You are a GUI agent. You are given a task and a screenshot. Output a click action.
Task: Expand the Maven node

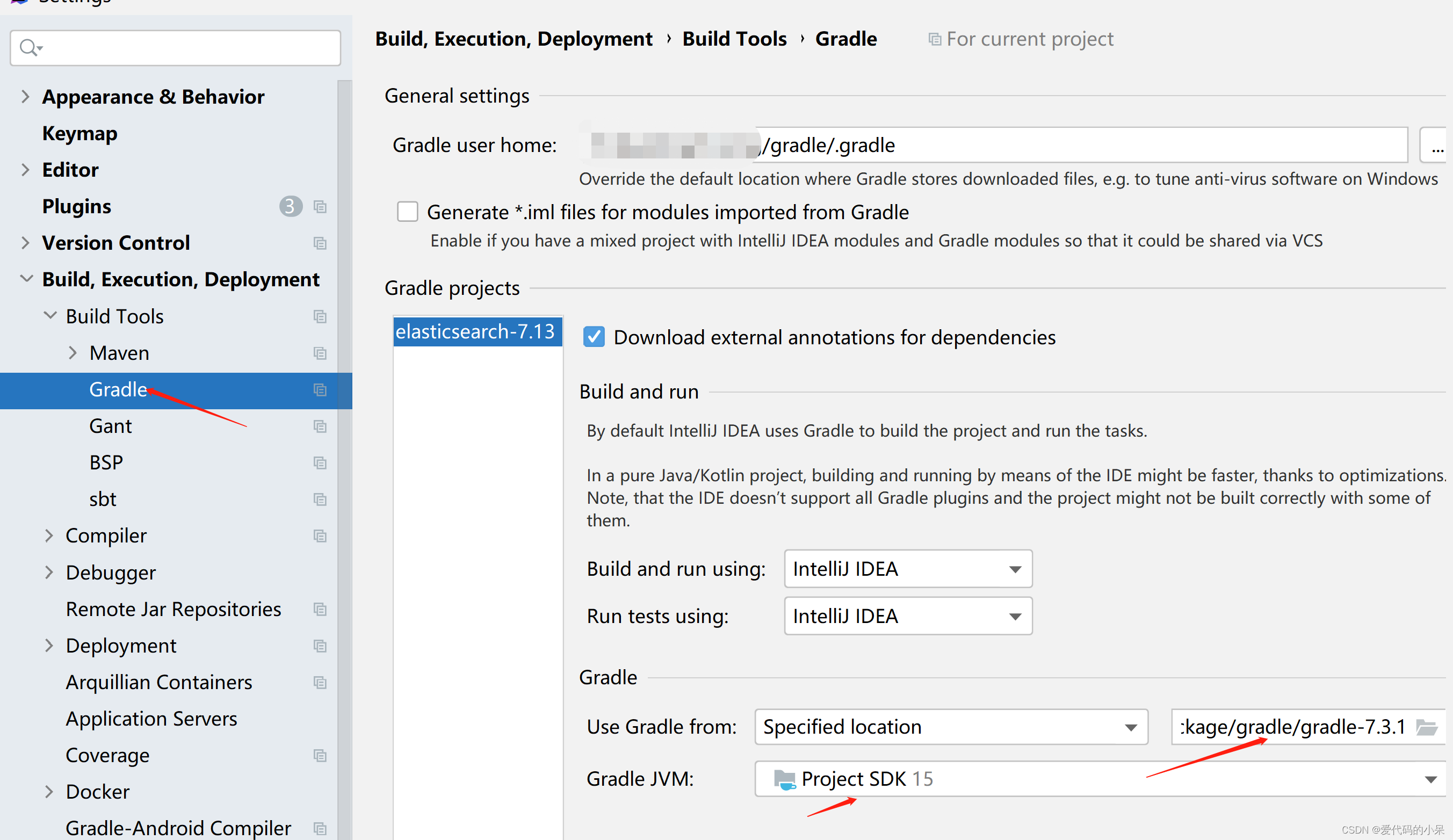[x=73, y=352]
